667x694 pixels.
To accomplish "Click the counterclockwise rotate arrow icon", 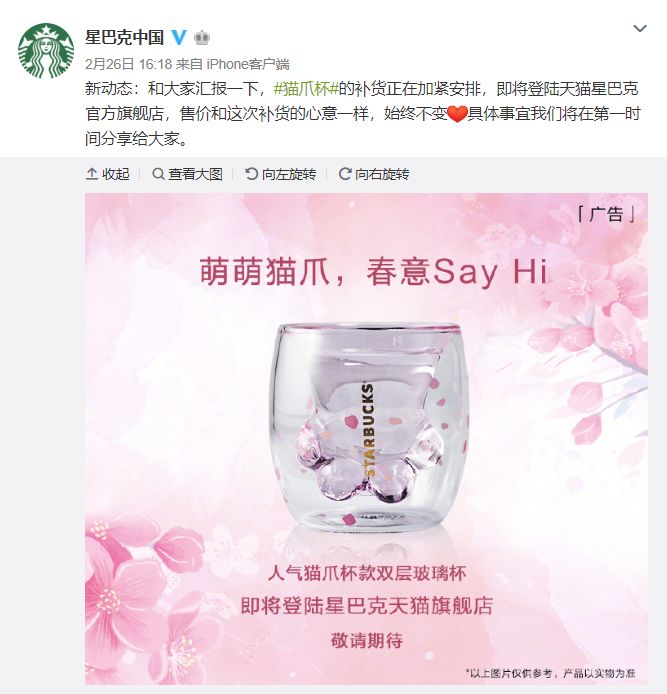I will [x=251, y=174].
